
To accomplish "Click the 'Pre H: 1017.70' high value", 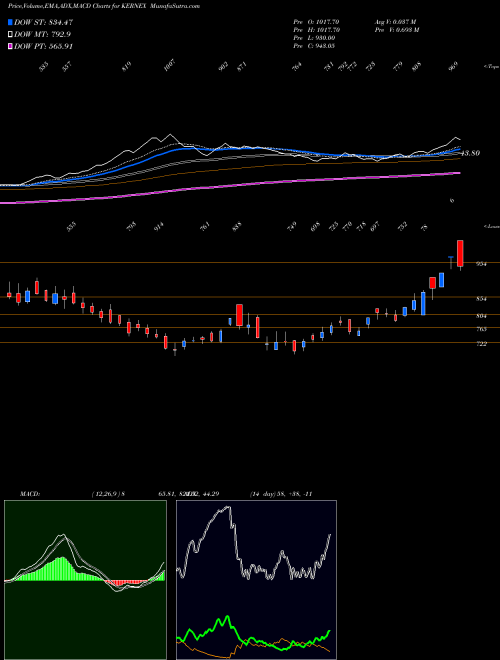I will coord(316,29).
